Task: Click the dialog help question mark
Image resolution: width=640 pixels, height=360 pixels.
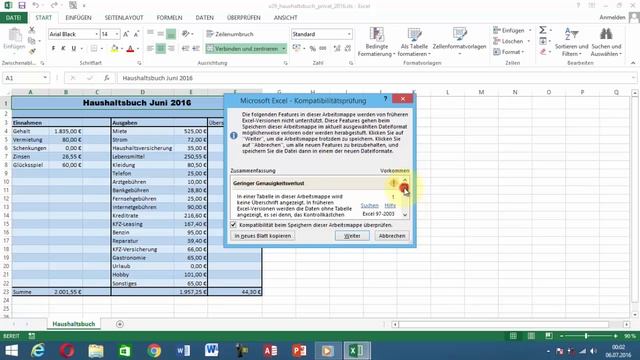Action: [x=385, y=99]
